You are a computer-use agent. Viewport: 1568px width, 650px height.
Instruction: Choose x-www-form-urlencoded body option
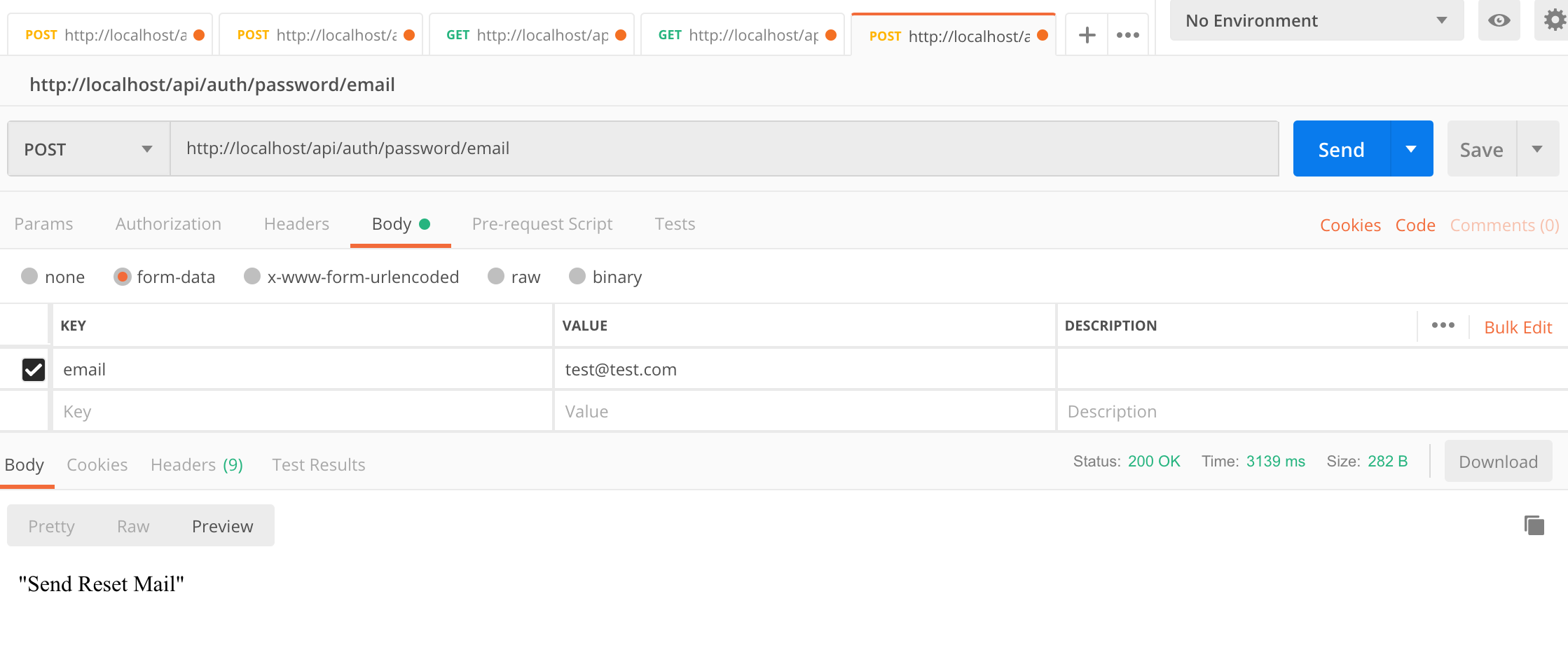[x=252, y=277]
